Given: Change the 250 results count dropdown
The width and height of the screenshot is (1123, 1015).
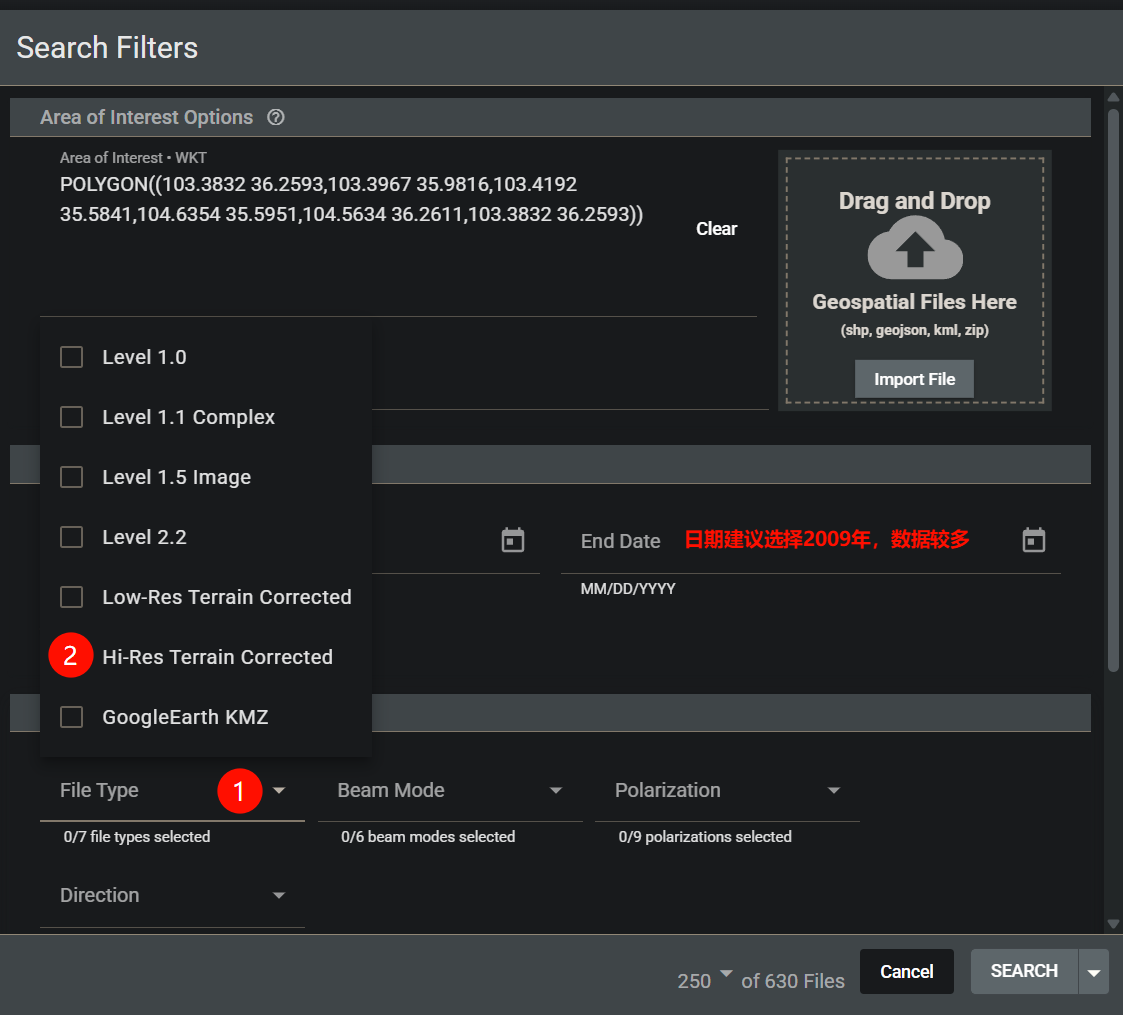Looking at the screenshot, I should point(705,978).
